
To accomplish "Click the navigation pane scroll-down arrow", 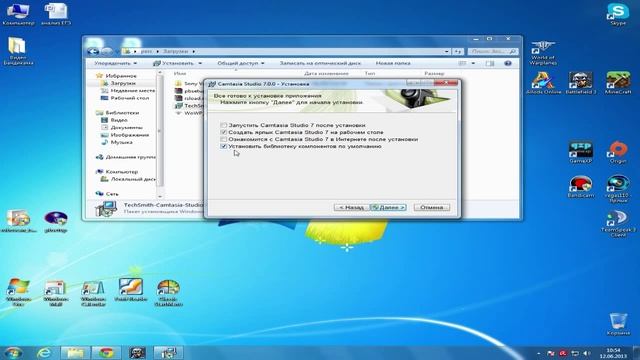I will click(x=160, y=196).
